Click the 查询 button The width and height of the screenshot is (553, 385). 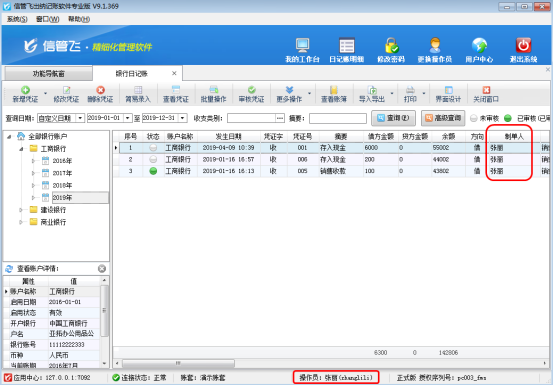(393, 118)
